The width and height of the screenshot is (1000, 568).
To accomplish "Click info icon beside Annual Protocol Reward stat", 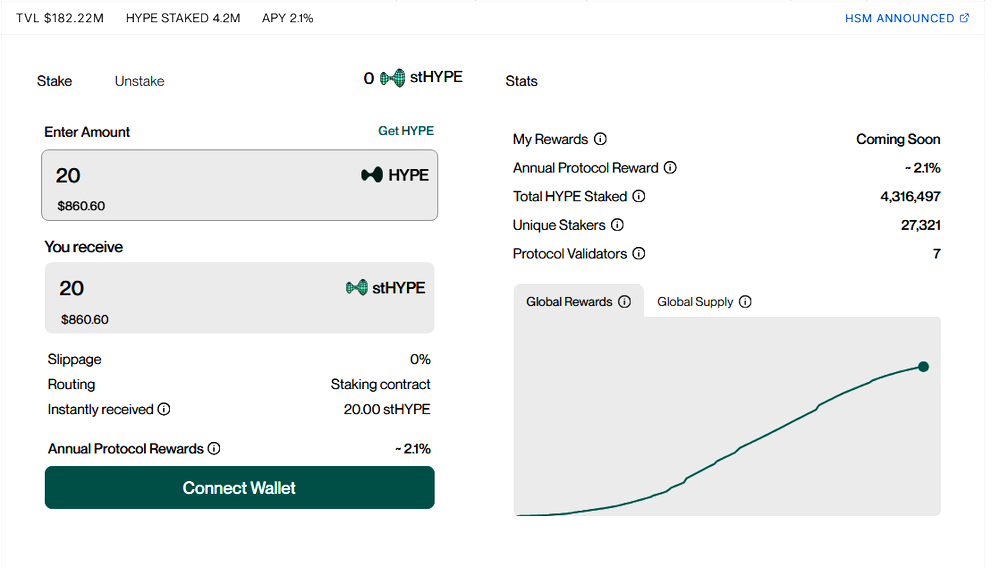I will [670, 168].
